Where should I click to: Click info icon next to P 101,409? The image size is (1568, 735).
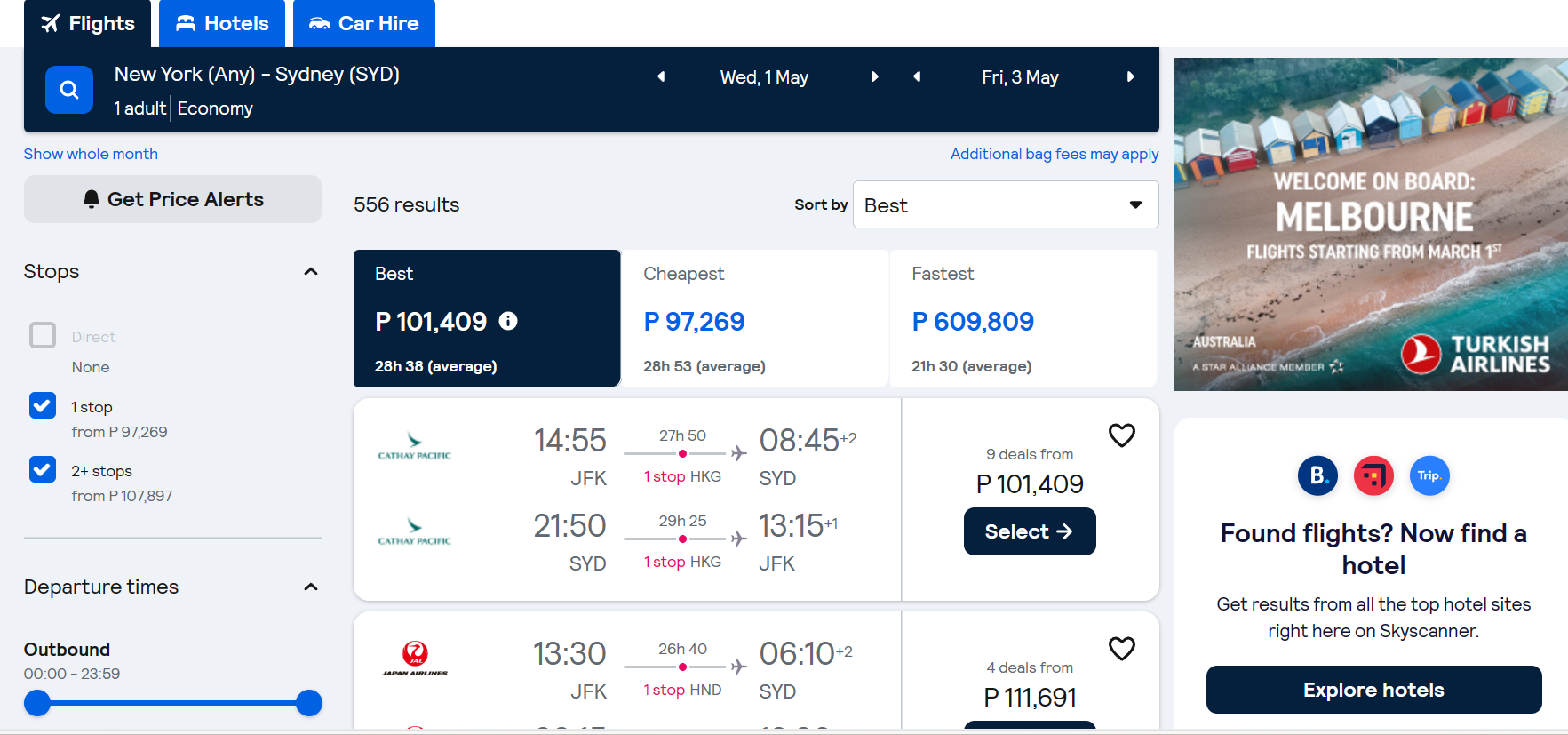[x=508, y=321]
